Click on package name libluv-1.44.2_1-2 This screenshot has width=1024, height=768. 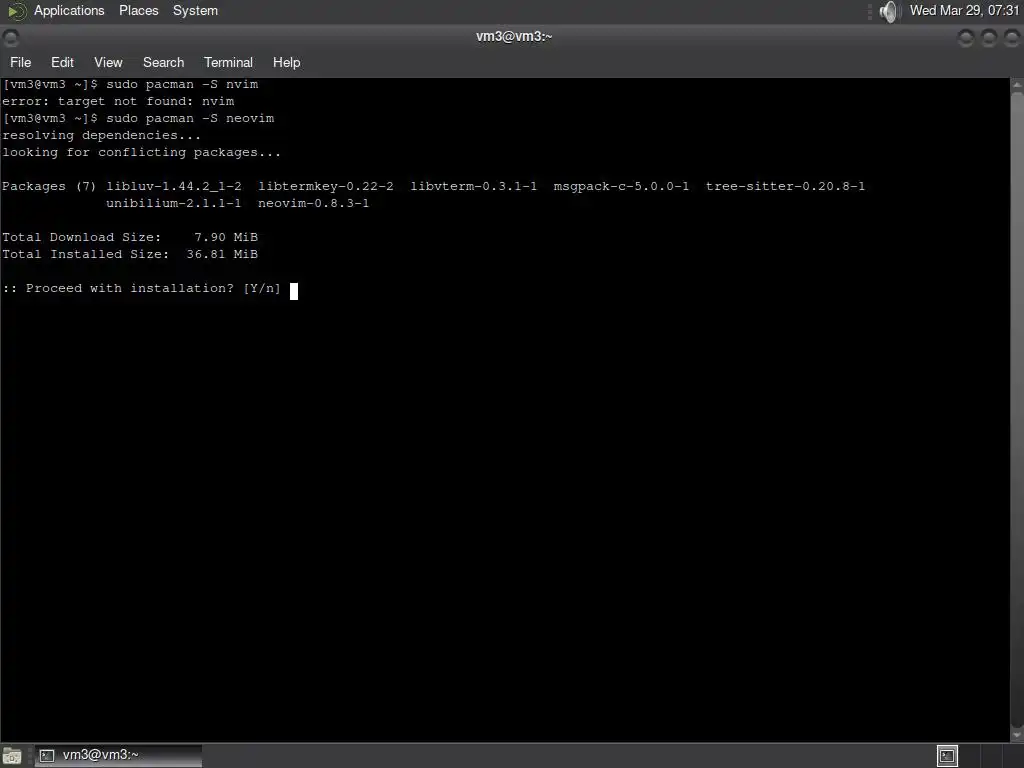tap(174, 186)
